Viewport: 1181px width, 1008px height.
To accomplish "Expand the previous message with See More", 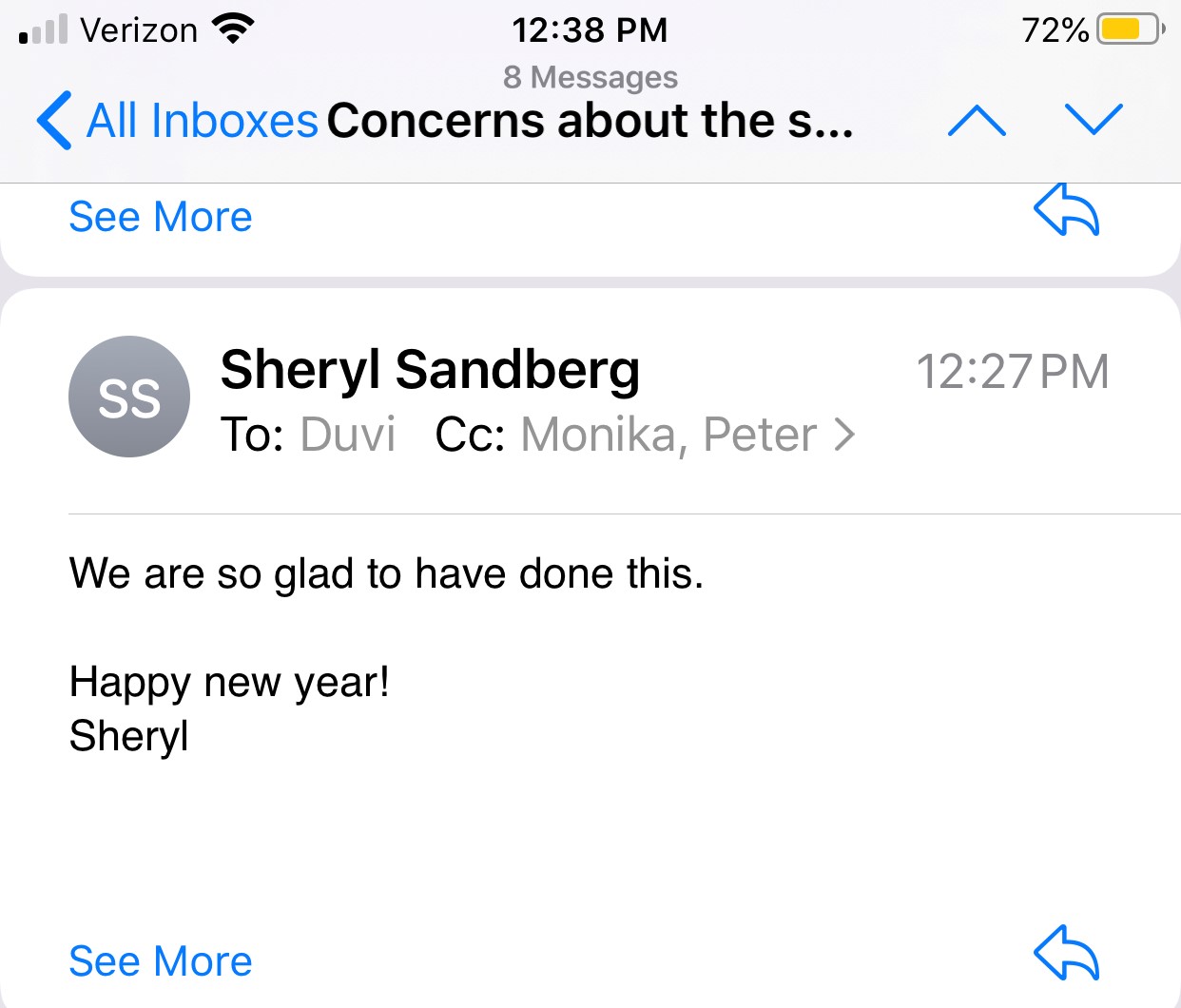I will (x=161, y=217).
